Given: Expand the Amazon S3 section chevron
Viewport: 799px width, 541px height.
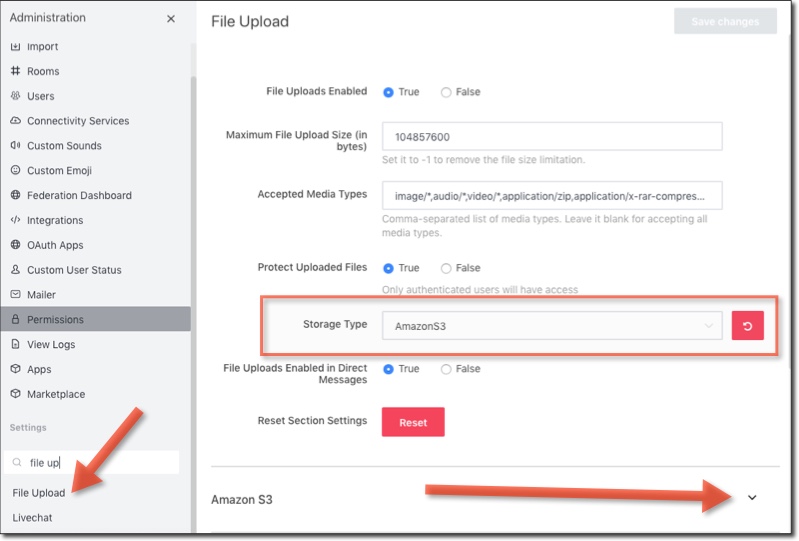Looking at the screenshot, I should click(x=752, y=498).
